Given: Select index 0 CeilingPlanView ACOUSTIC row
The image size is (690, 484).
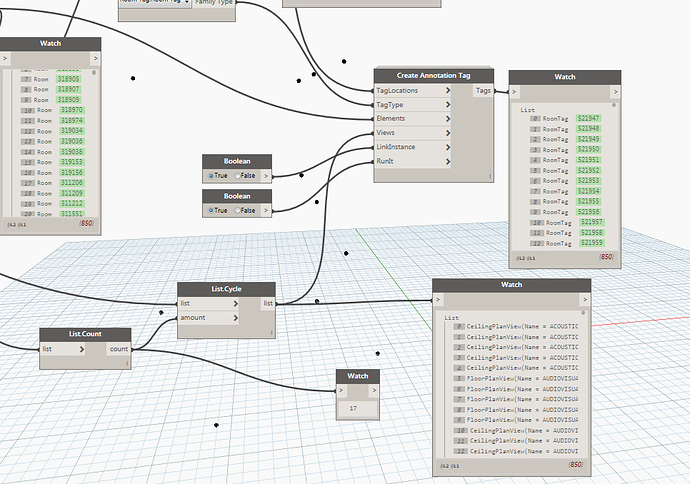Looking at the screenshot, I should (516, 326).
